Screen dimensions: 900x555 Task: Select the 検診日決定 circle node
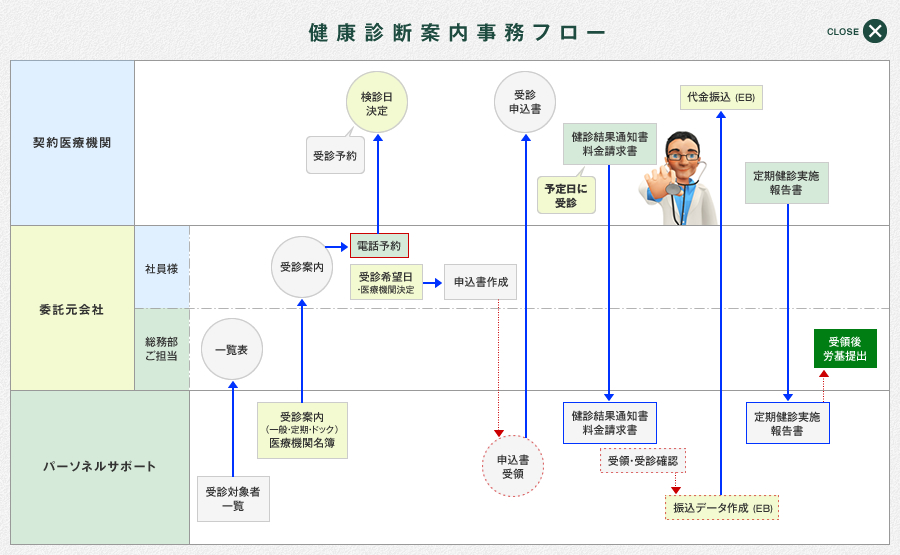pos(377,103)
